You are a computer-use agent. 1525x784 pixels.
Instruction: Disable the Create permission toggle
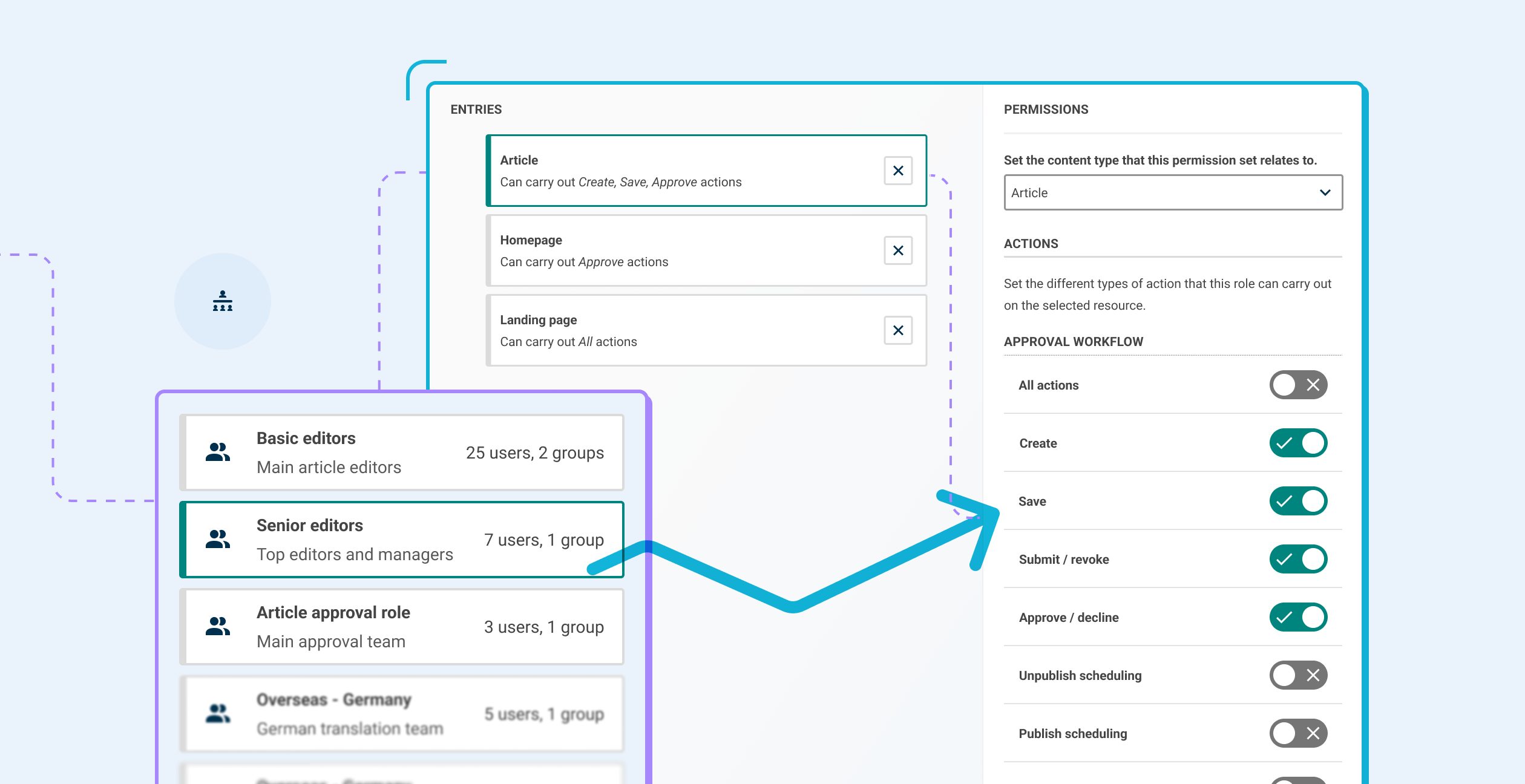pos(1298,443)
